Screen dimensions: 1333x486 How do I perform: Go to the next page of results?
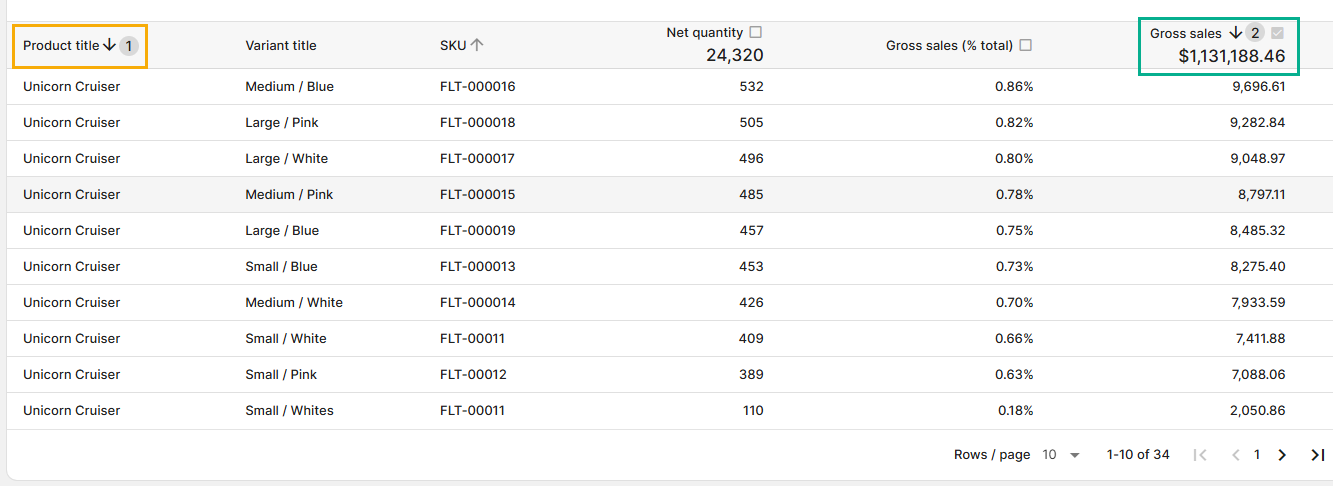pyautogui.click(x=1282, y=455)
